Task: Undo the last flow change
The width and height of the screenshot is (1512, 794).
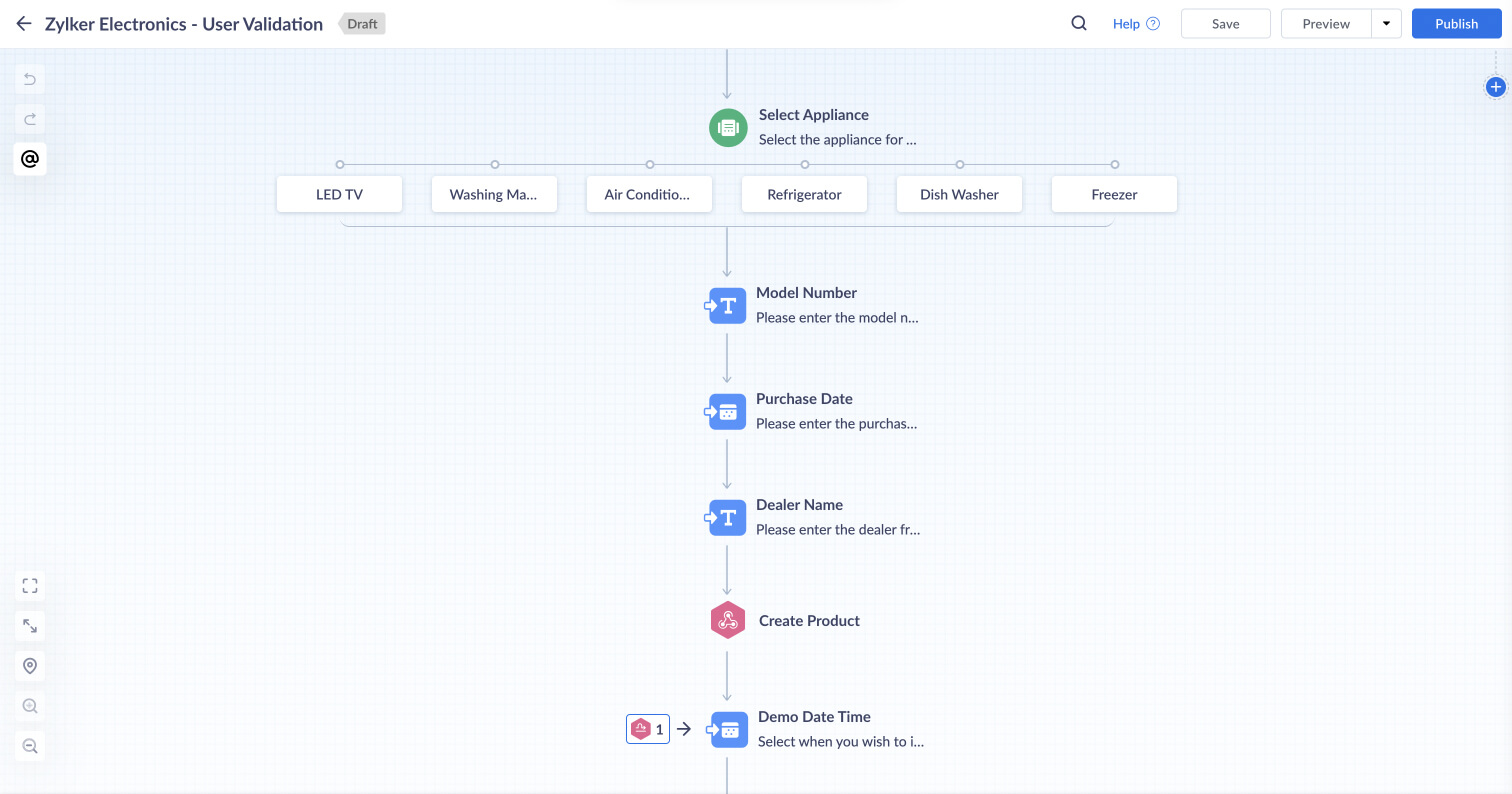Action: click(30, 79)
